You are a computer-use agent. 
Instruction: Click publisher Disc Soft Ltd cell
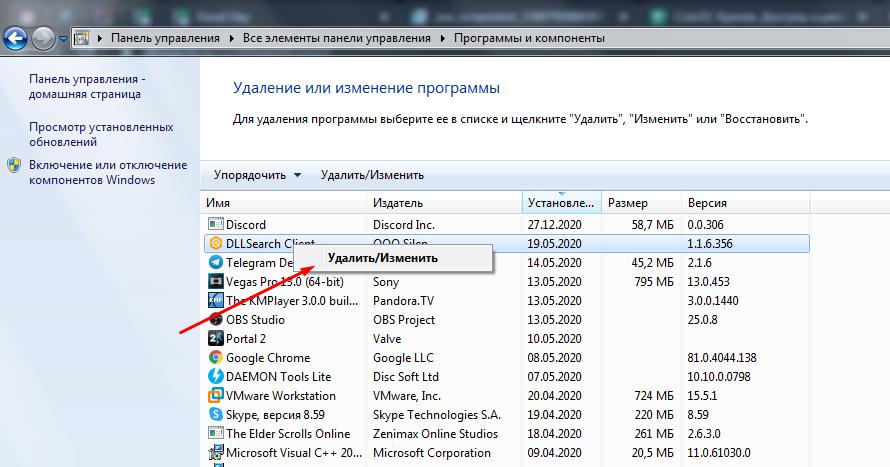click(x=406, y=377)
